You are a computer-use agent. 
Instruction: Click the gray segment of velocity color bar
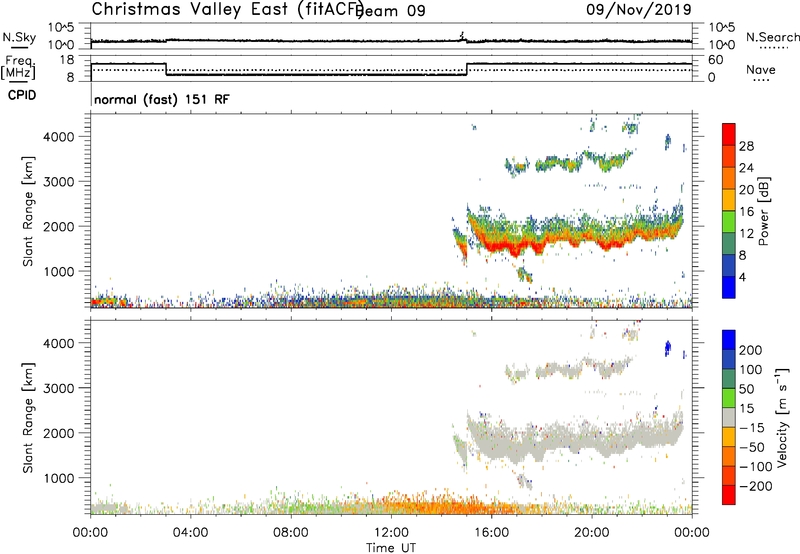[x=729, y=417]
